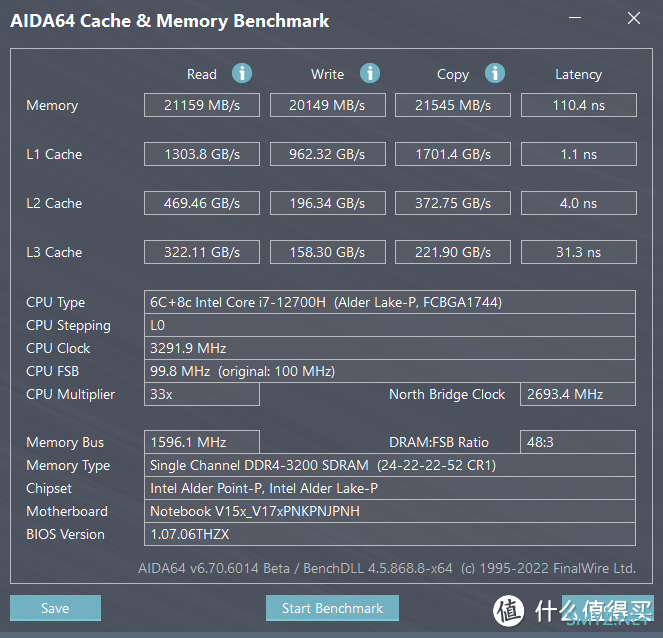663x638 pixels.
Task: Click the Memory row label
Action: point(52,105)
